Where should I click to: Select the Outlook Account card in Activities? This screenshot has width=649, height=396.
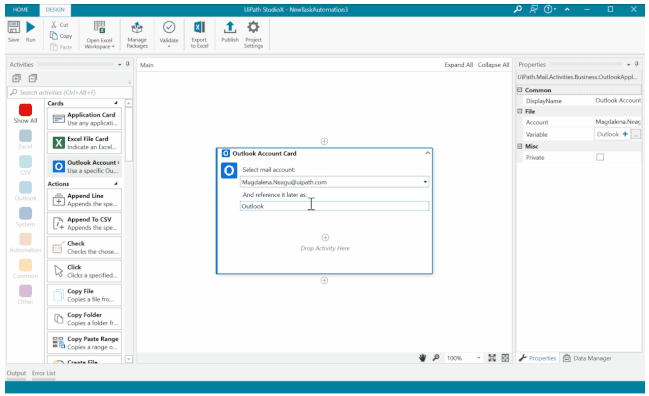point(84,166)
